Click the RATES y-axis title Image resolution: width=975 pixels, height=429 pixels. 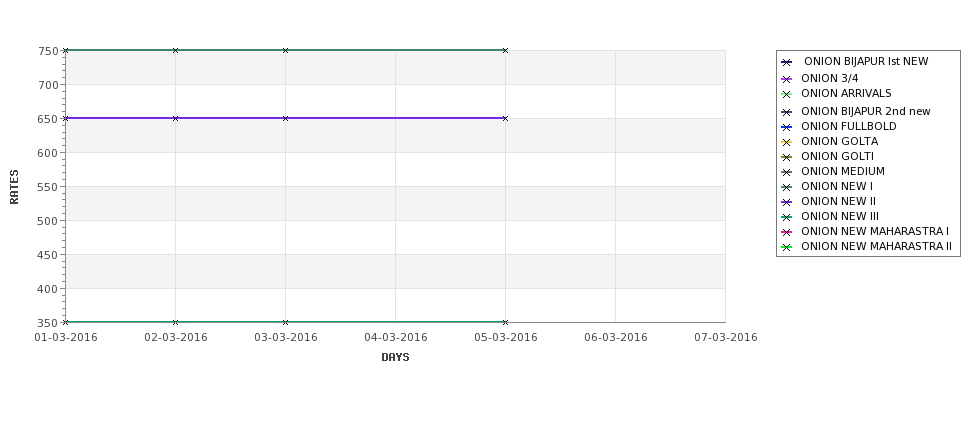pos(14,187)
